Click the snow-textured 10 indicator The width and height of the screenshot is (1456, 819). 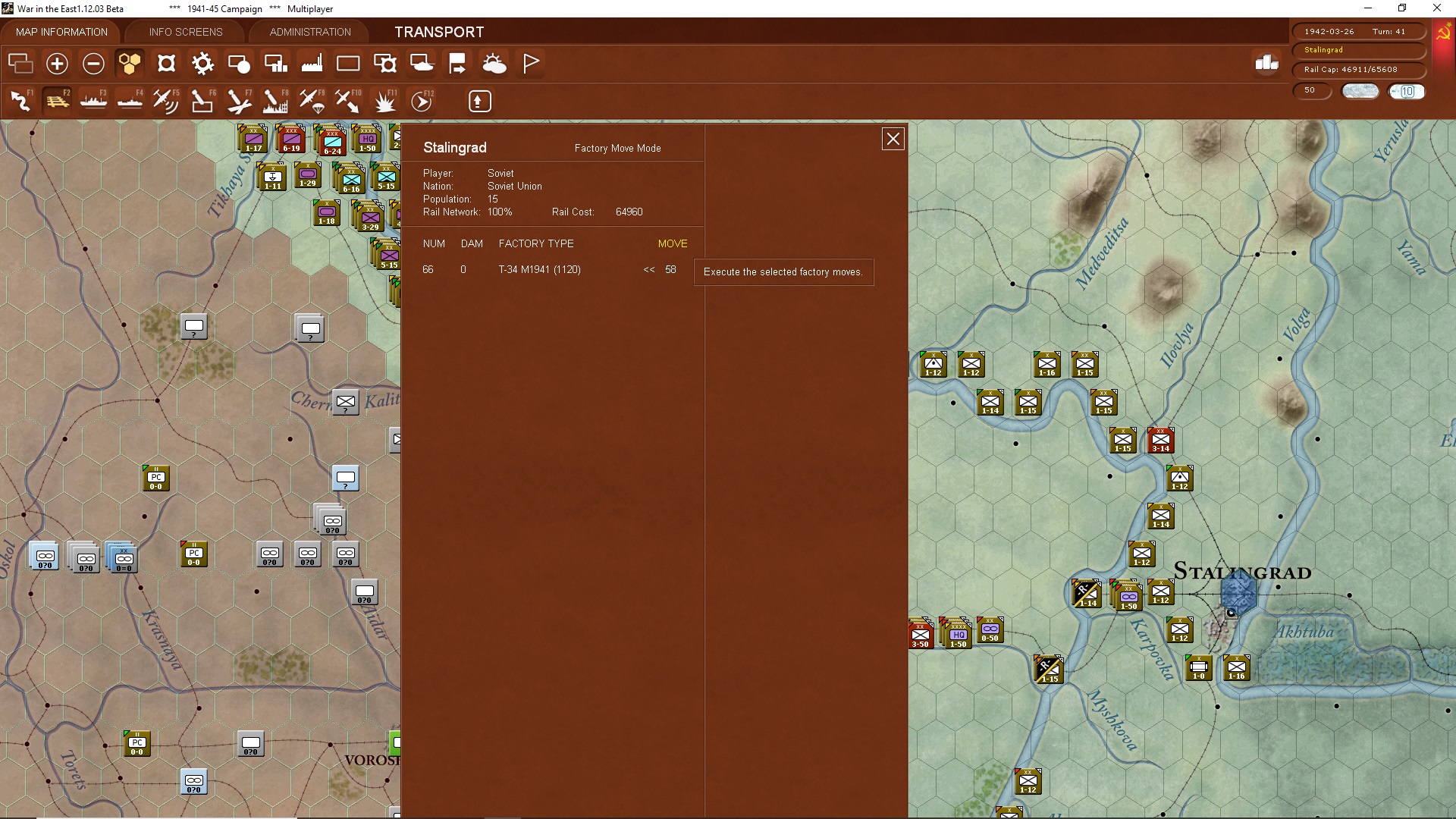pyautogui.click(x=1407, y=91)
